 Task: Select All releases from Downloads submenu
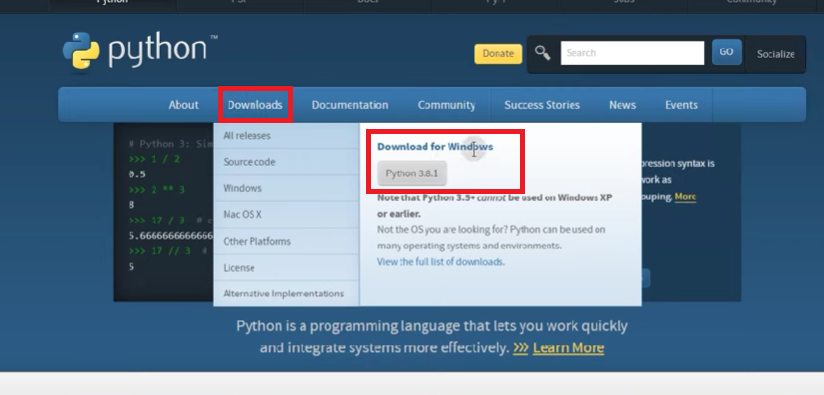pyautogui.click(x=286, y=136)
